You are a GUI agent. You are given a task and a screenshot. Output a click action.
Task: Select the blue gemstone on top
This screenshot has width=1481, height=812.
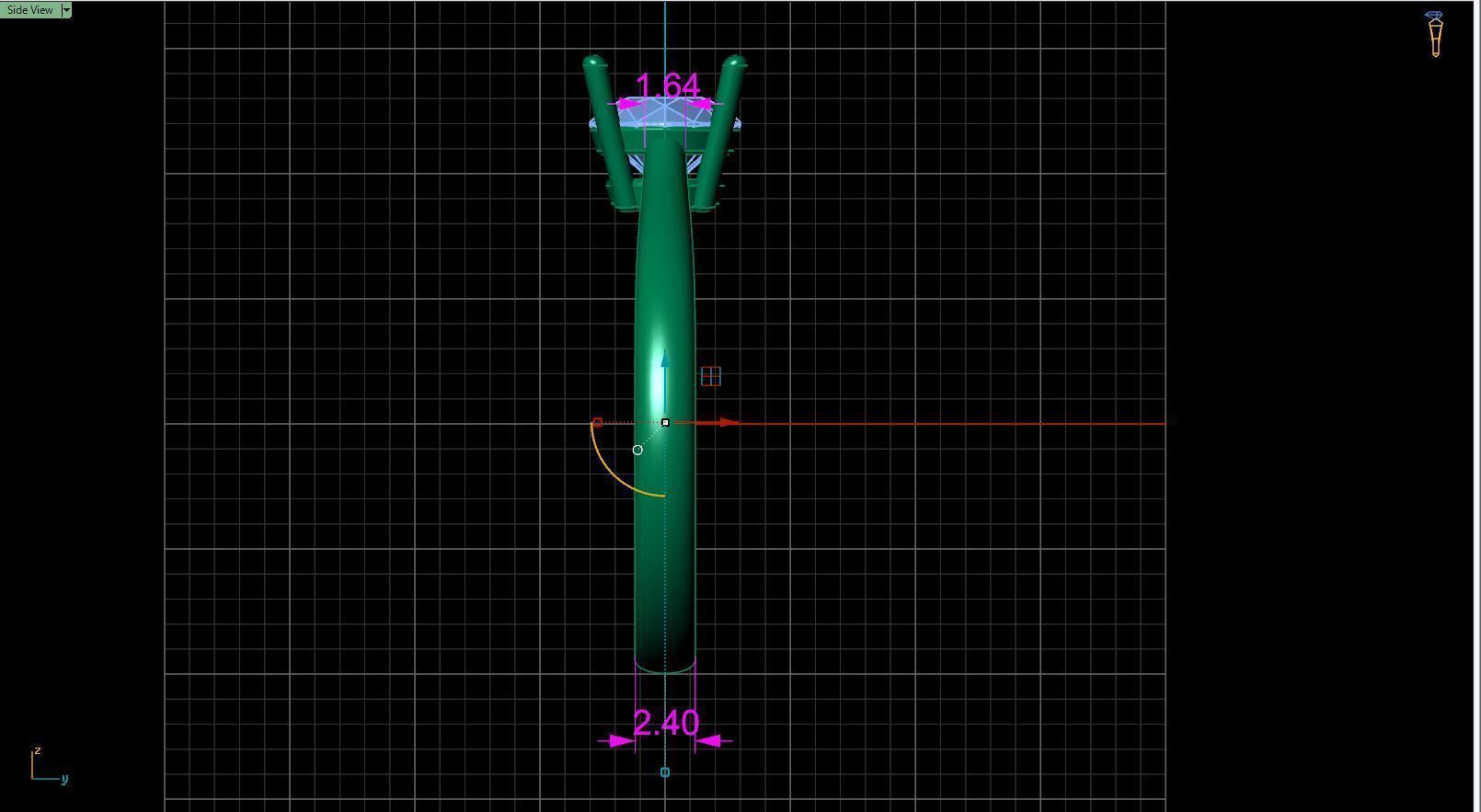664,113
